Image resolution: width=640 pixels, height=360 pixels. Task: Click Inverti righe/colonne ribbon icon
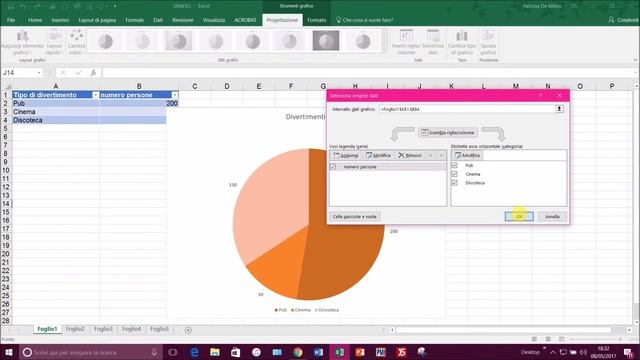point(406,42)
